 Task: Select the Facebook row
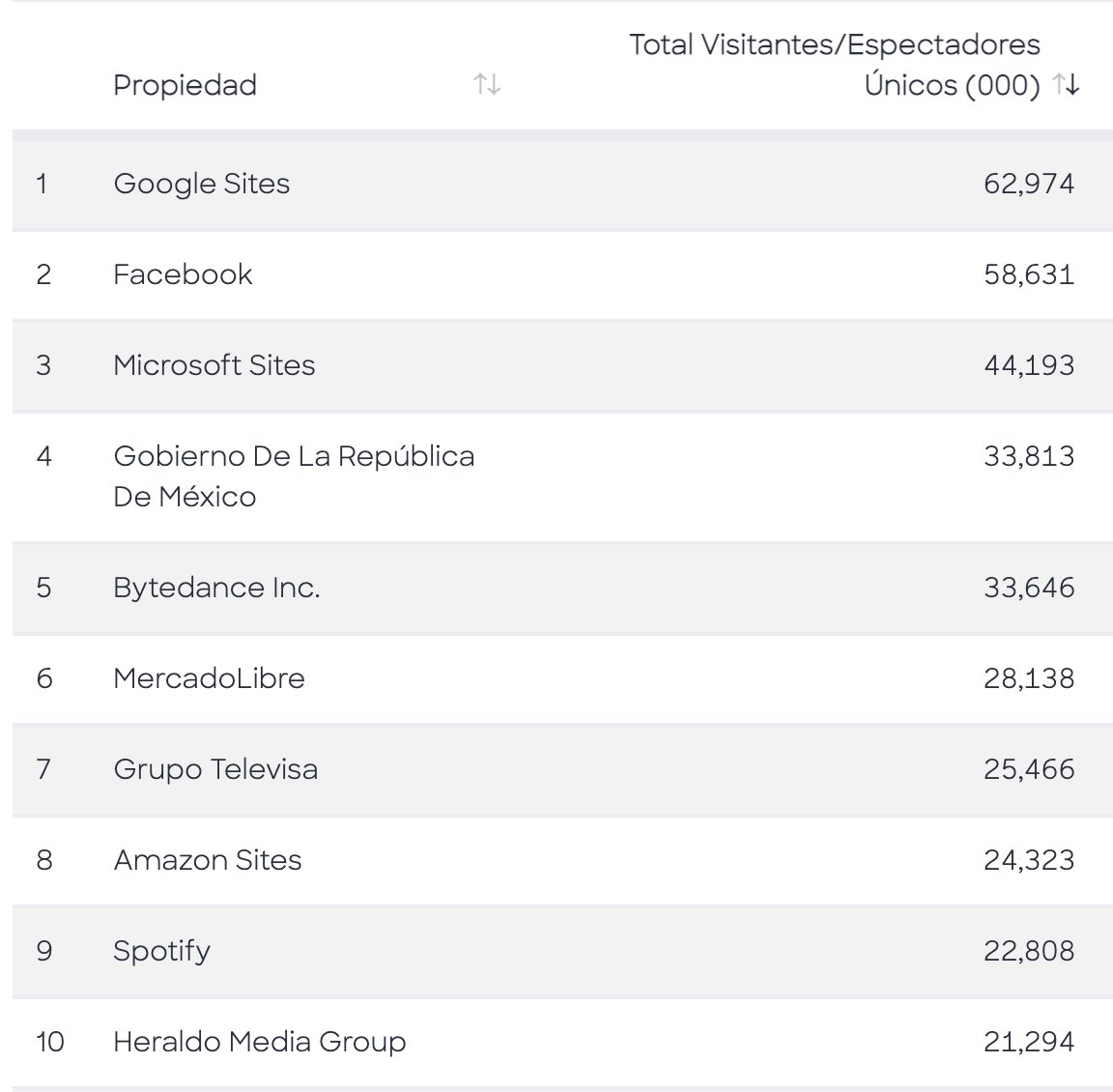pos(562,274)
